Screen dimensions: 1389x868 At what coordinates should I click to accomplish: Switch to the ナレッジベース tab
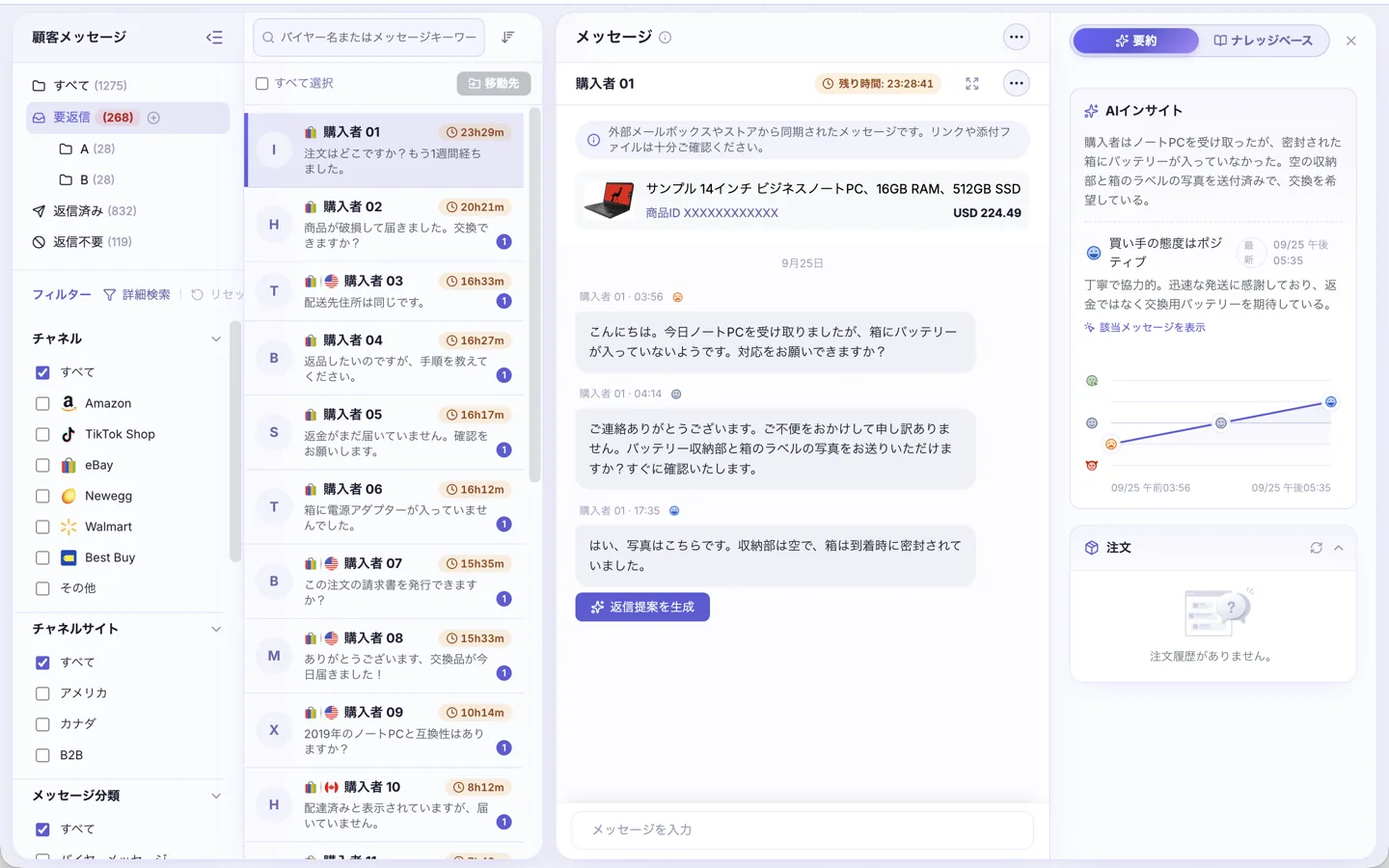1263,41
